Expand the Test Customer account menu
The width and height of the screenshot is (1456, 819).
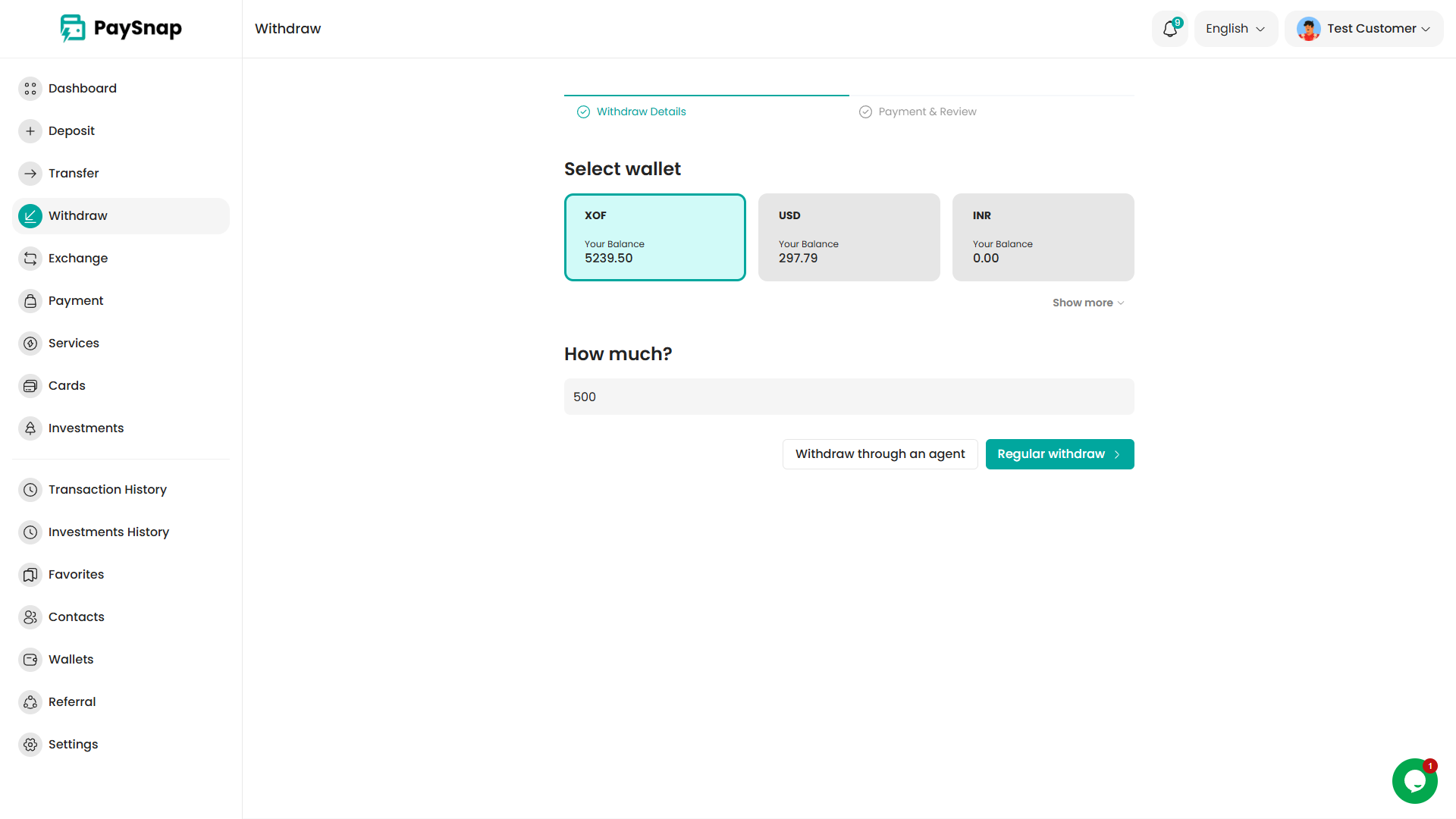coord(1363,29)
